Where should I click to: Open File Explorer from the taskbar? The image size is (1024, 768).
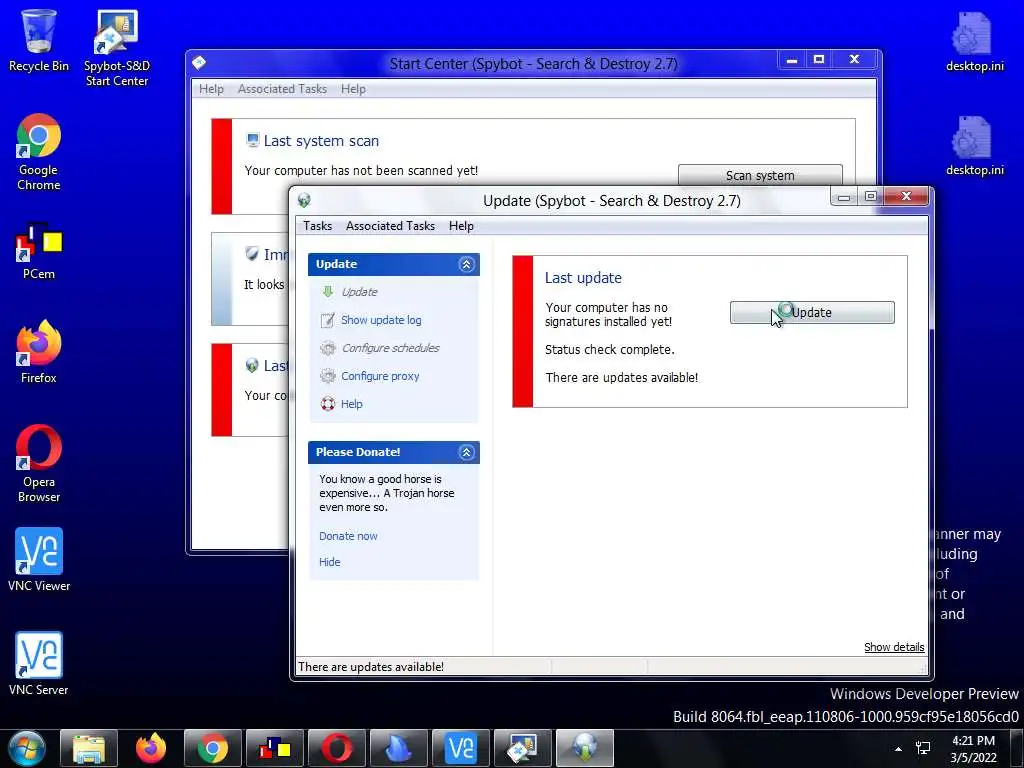pos(89,748)
